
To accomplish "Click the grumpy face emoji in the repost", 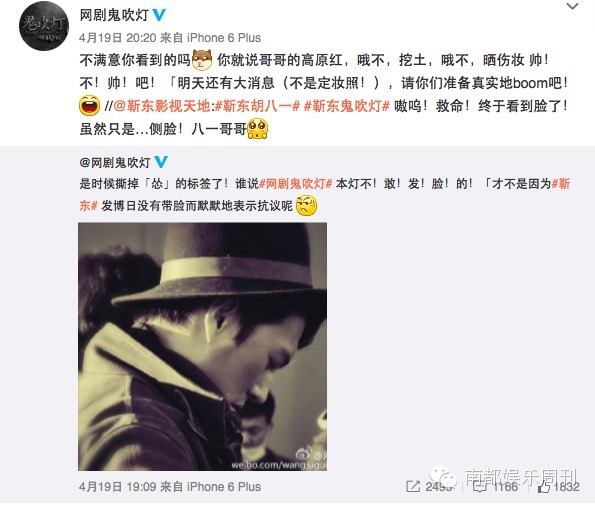I will [x=306, y=206].
